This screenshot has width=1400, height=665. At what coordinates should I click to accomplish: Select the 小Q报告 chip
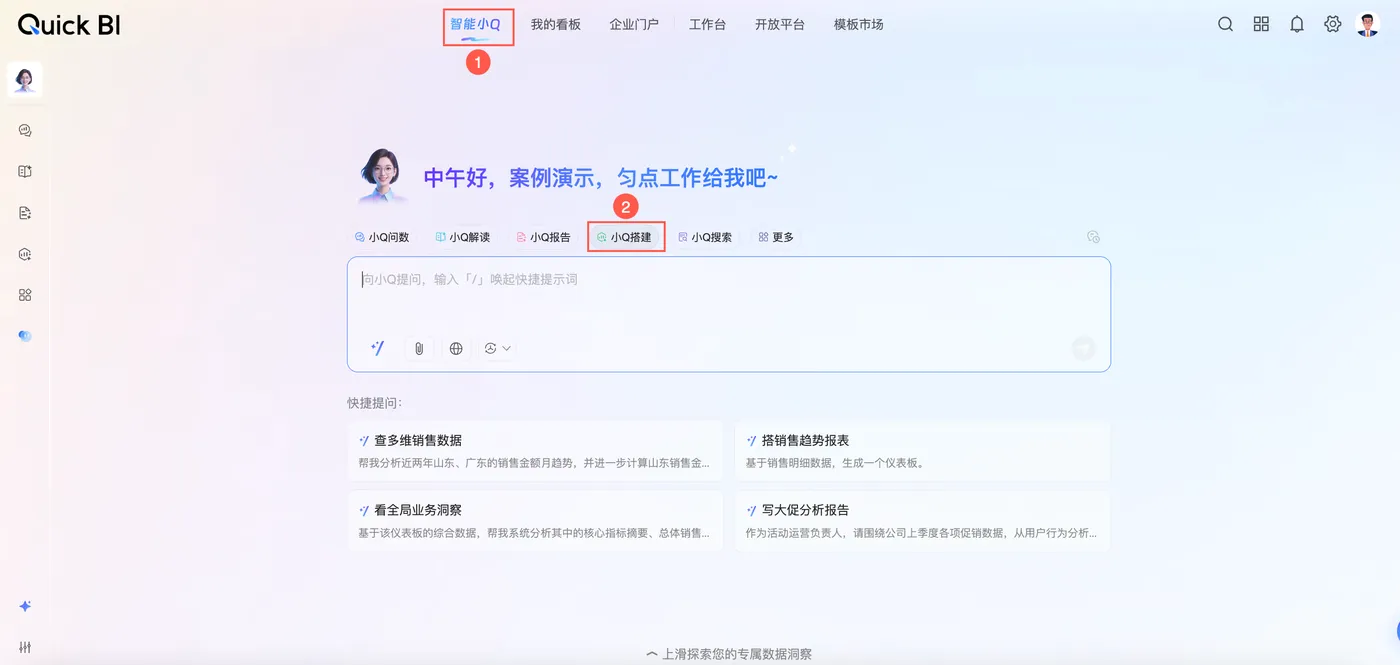point(543,237)
